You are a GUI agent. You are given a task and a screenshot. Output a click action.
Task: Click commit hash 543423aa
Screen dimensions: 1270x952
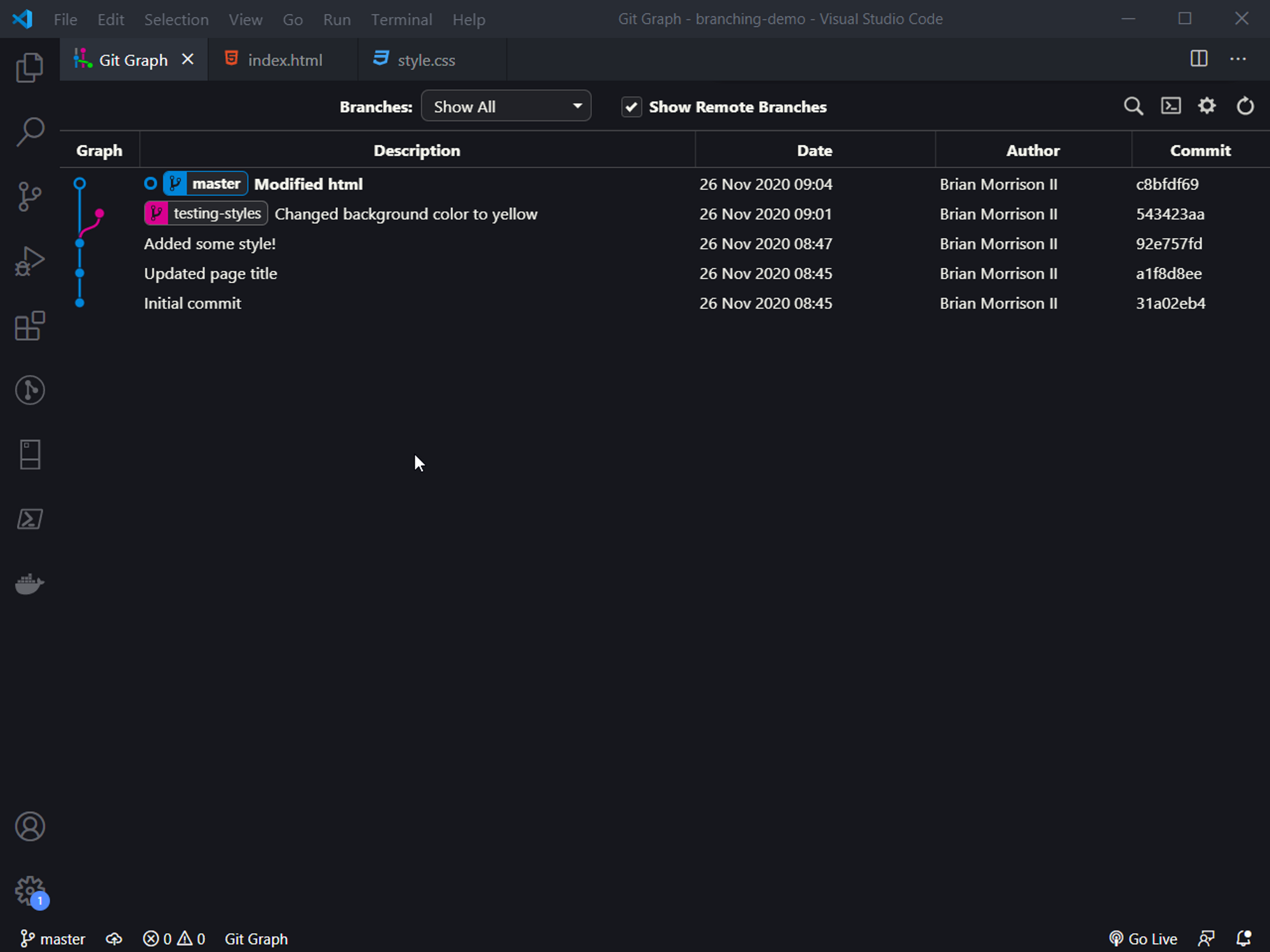1170,214
